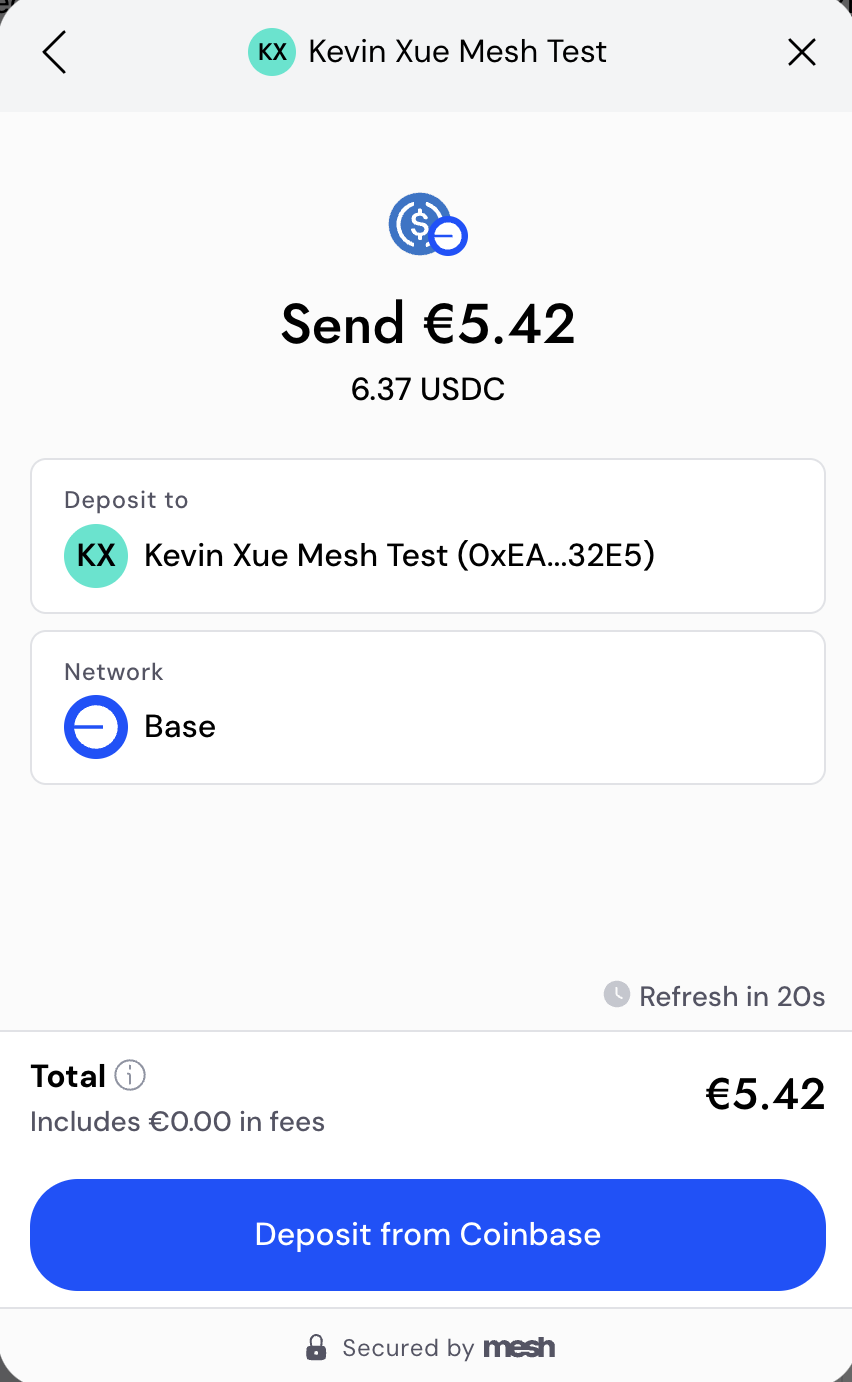Open the Deposit to account card
852x1382 pixels.
[x=428, y=536]
